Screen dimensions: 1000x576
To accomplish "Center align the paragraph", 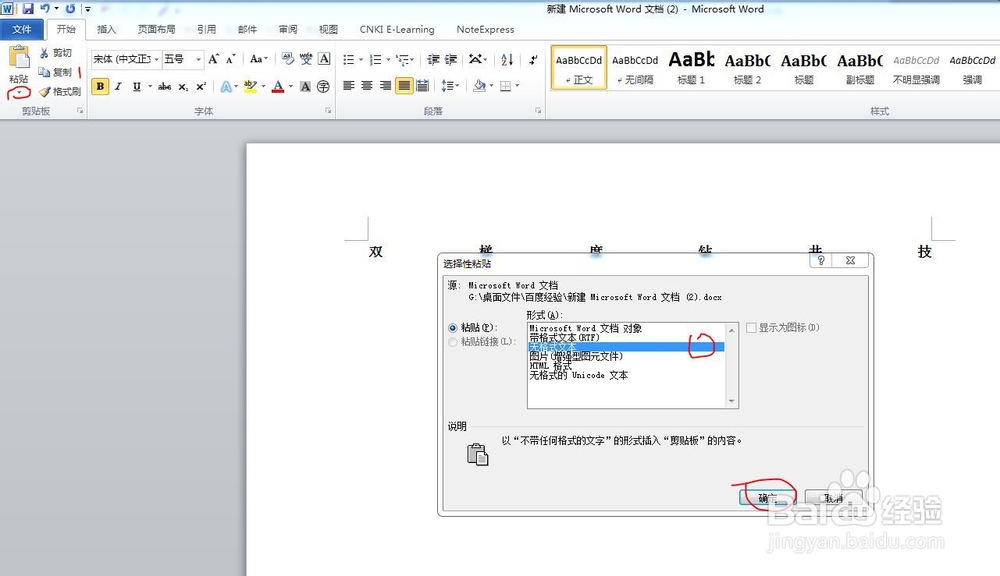I will [368, 84].
